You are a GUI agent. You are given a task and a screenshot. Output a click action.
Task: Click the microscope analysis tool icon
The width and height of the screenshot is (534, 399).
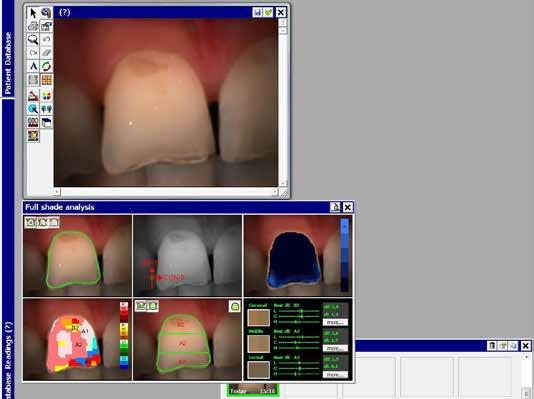pyautogui.click(x=33, y=96)
